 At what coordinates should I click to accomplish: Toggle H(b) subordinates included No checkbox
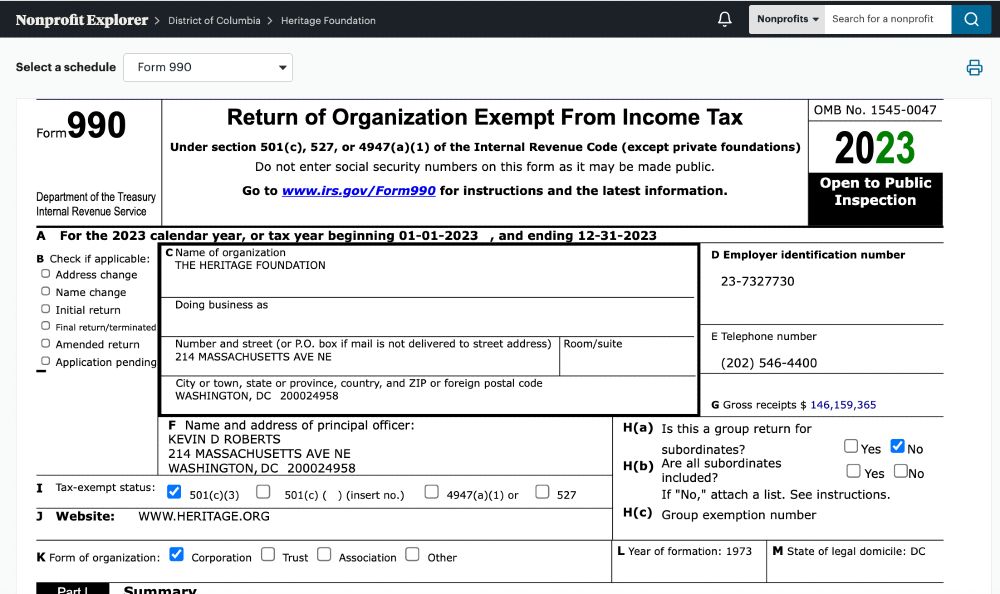click(x=900, y=471)
